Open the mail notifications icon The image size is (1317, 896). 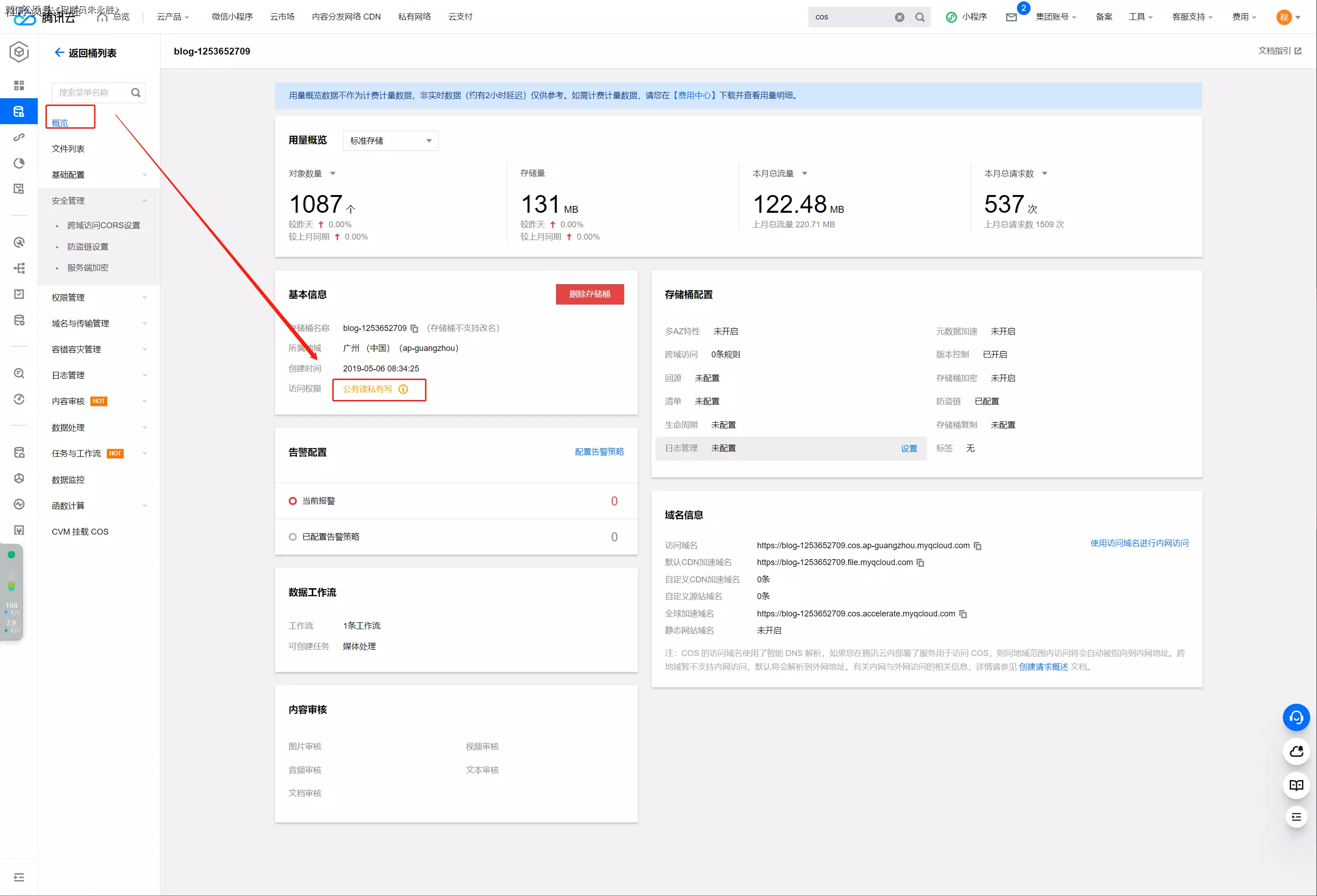[x=1012, y=17]
